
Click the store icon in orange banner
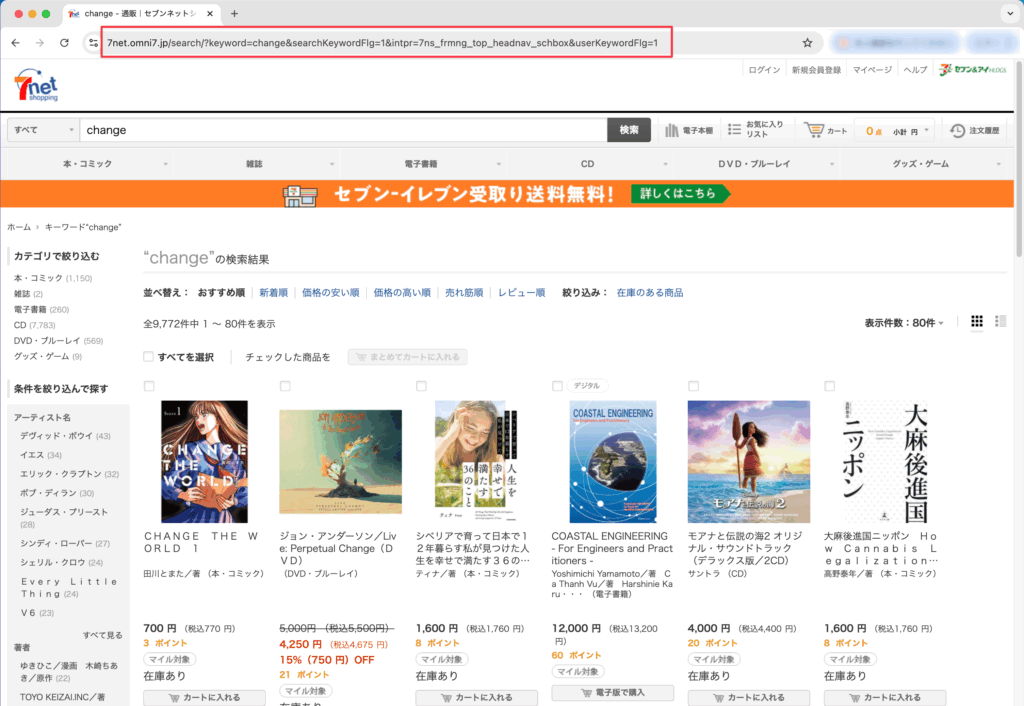[x=300, y=195]
